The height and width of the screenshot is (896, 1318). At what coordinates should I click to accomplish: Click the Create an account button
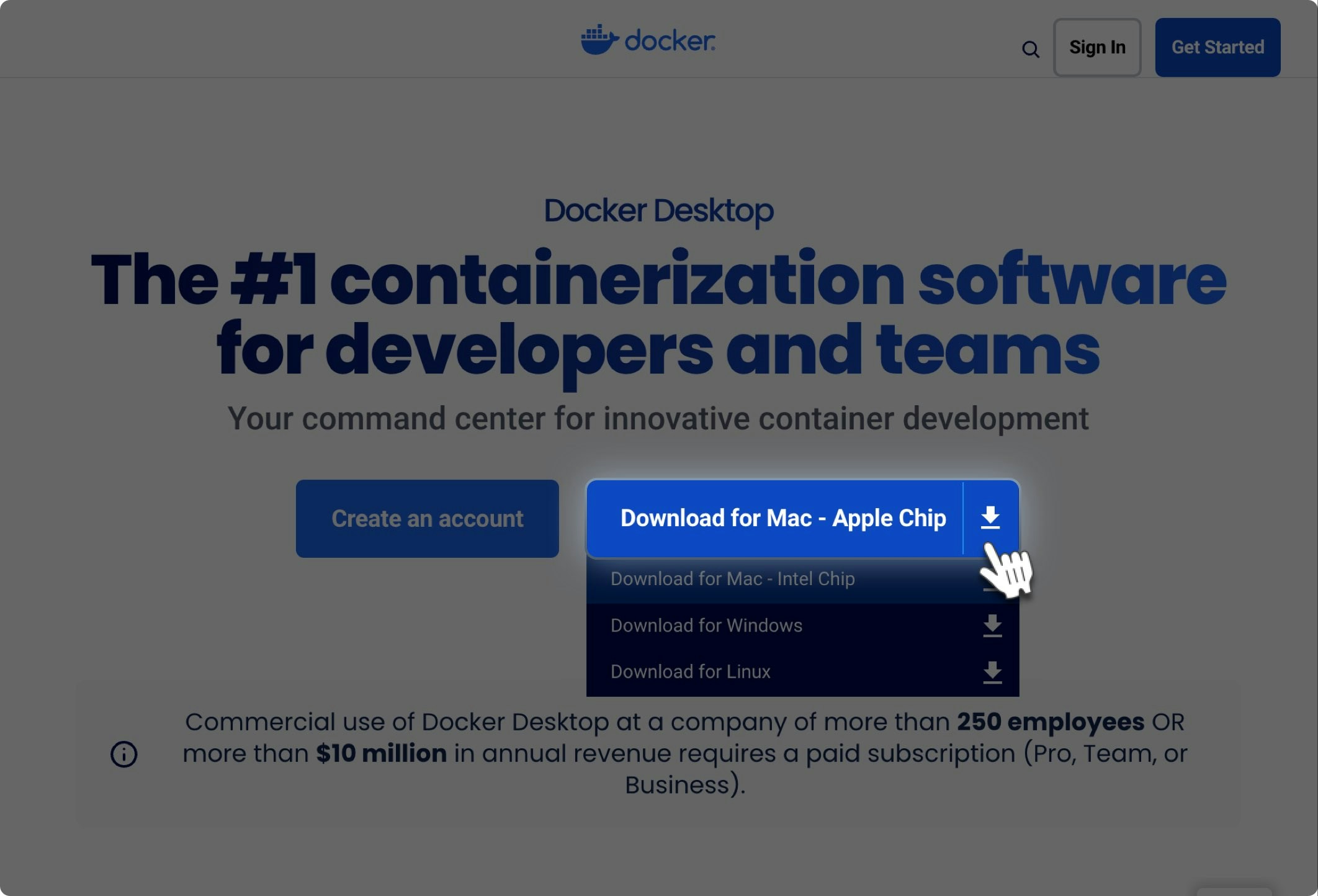coord(427,519)
